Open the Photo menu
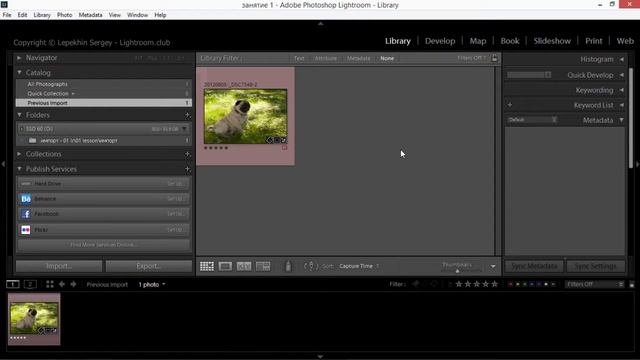The width and height of the screenshot is (640, 360). point(64,15)
